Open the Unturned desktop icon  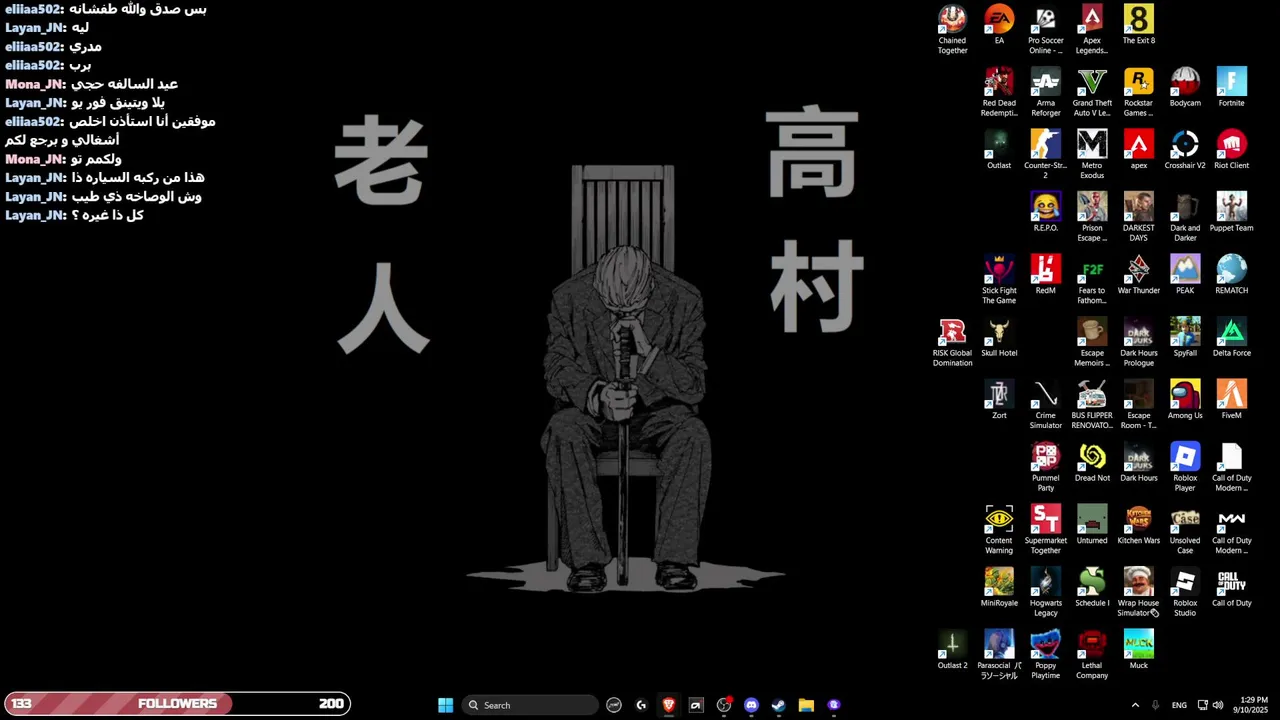pyautogui.click(x=1092, y=525)
